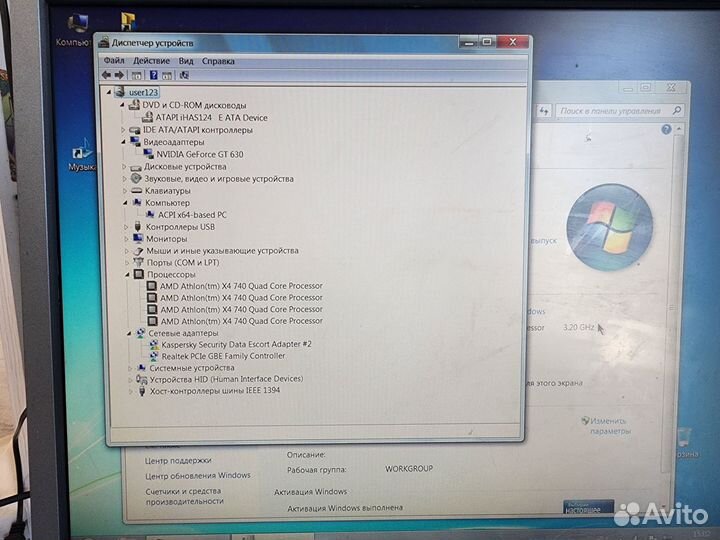Select the user123 computer root icon
720x540 pixels.
tap(119, 92)
